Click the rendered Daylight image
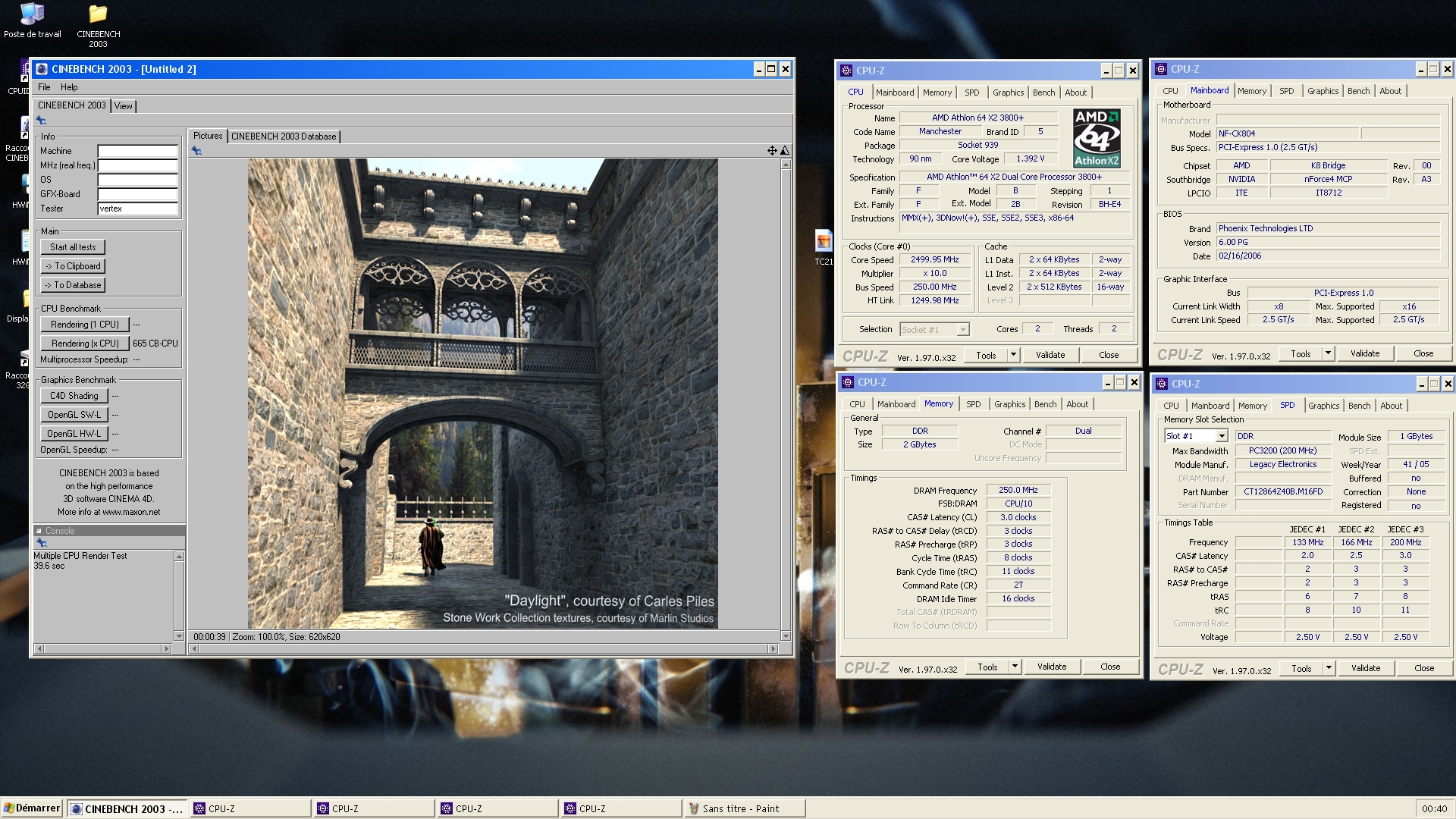1456x819 pixels. (x=482, y=393)
